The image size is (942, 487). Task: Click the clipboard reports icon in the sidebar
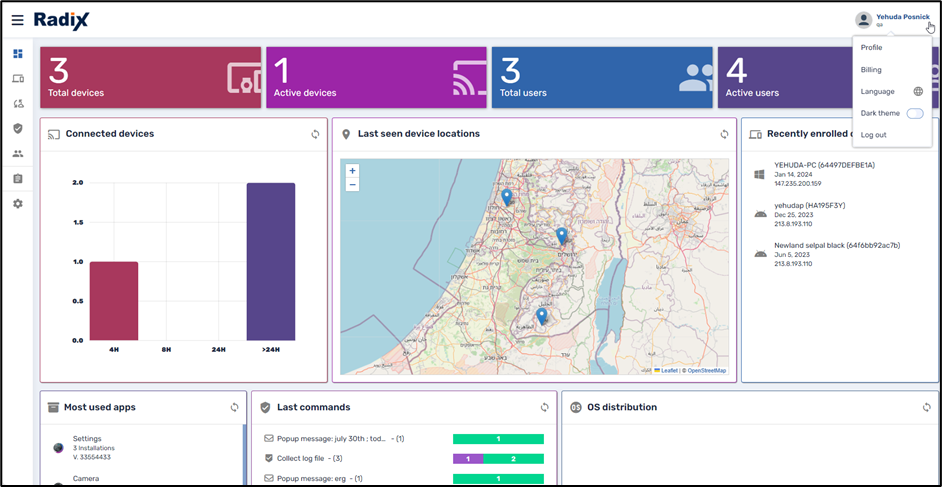pyautogui.click(x=17, y=178)
